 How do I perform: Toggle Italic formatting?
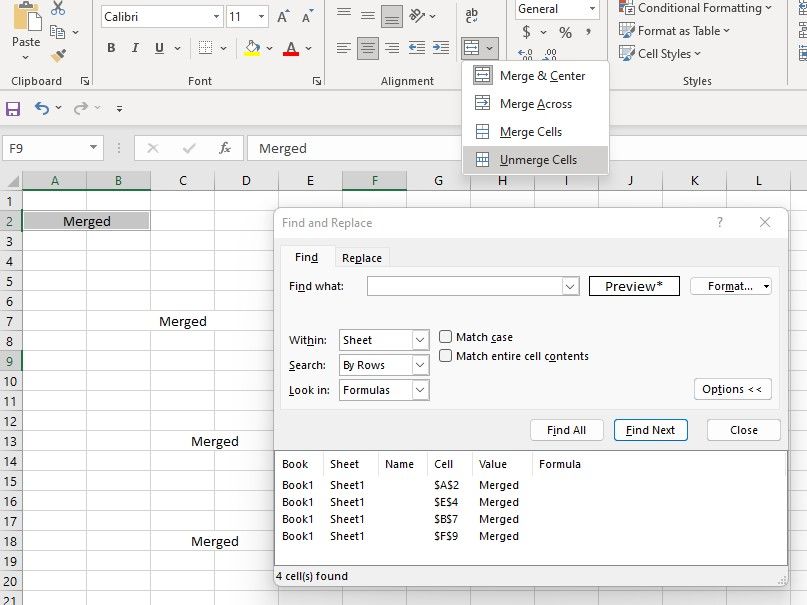pyautogui.click(x=135, y=48)
